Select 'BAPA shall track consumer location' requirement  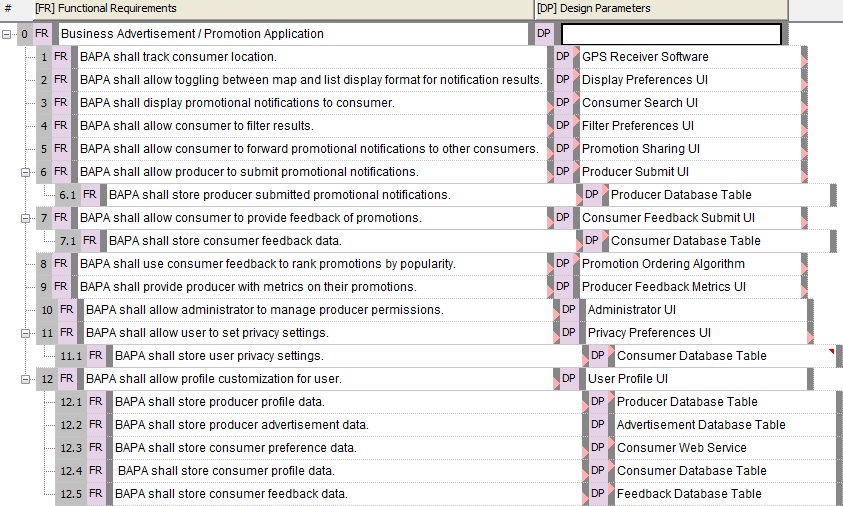pos(178,56)
